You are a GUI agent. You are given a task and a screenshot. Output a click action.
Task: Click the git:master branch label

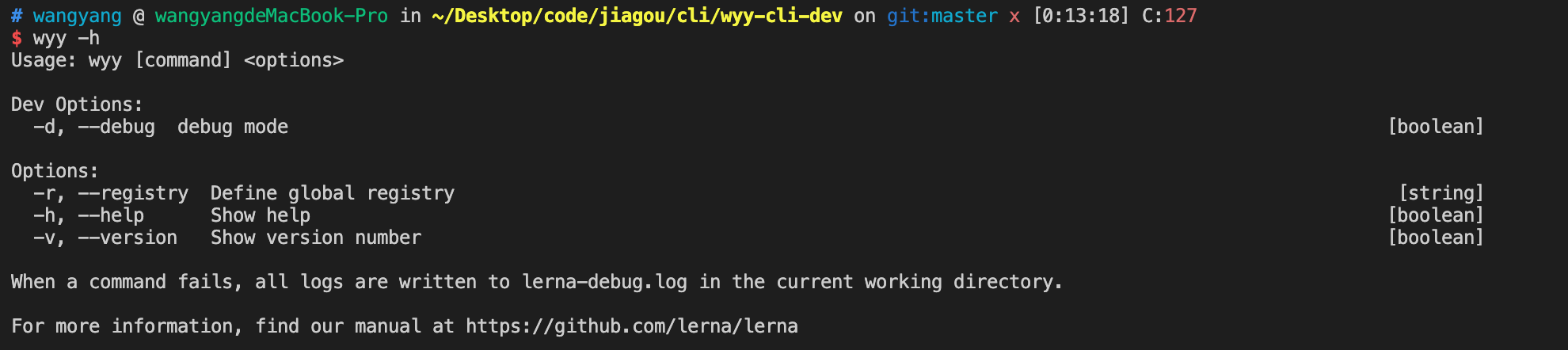pyautogui.click(x=942, y=16)
